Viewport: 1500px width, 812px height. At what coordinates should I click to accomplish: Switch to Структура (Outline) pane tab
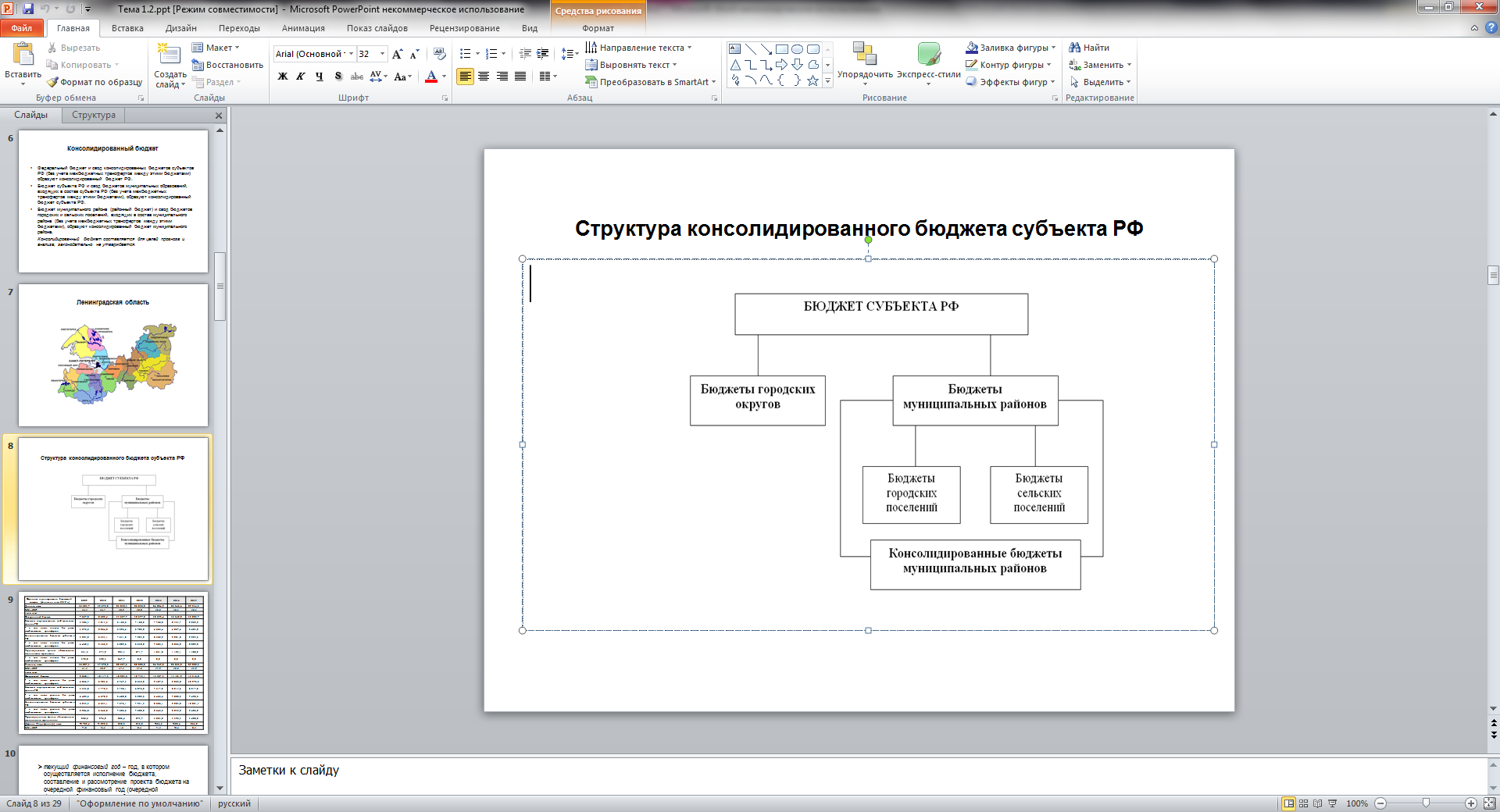94,115
